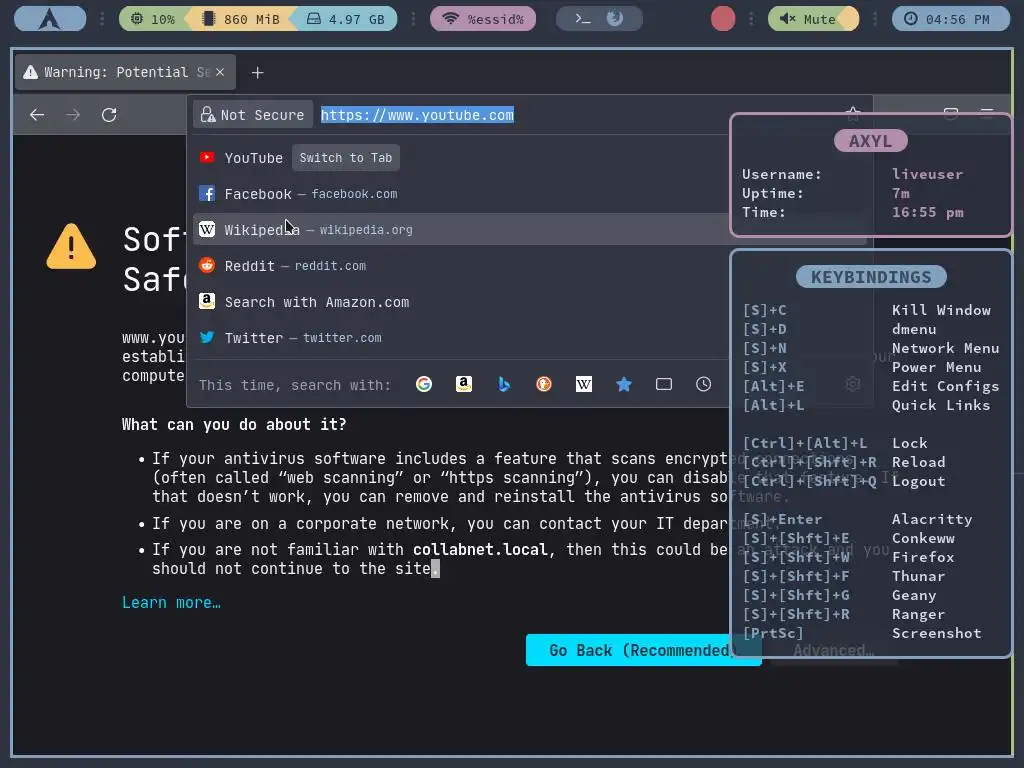Open the wifi %essid% network module

pyautogui.click(x=483, y=19)
